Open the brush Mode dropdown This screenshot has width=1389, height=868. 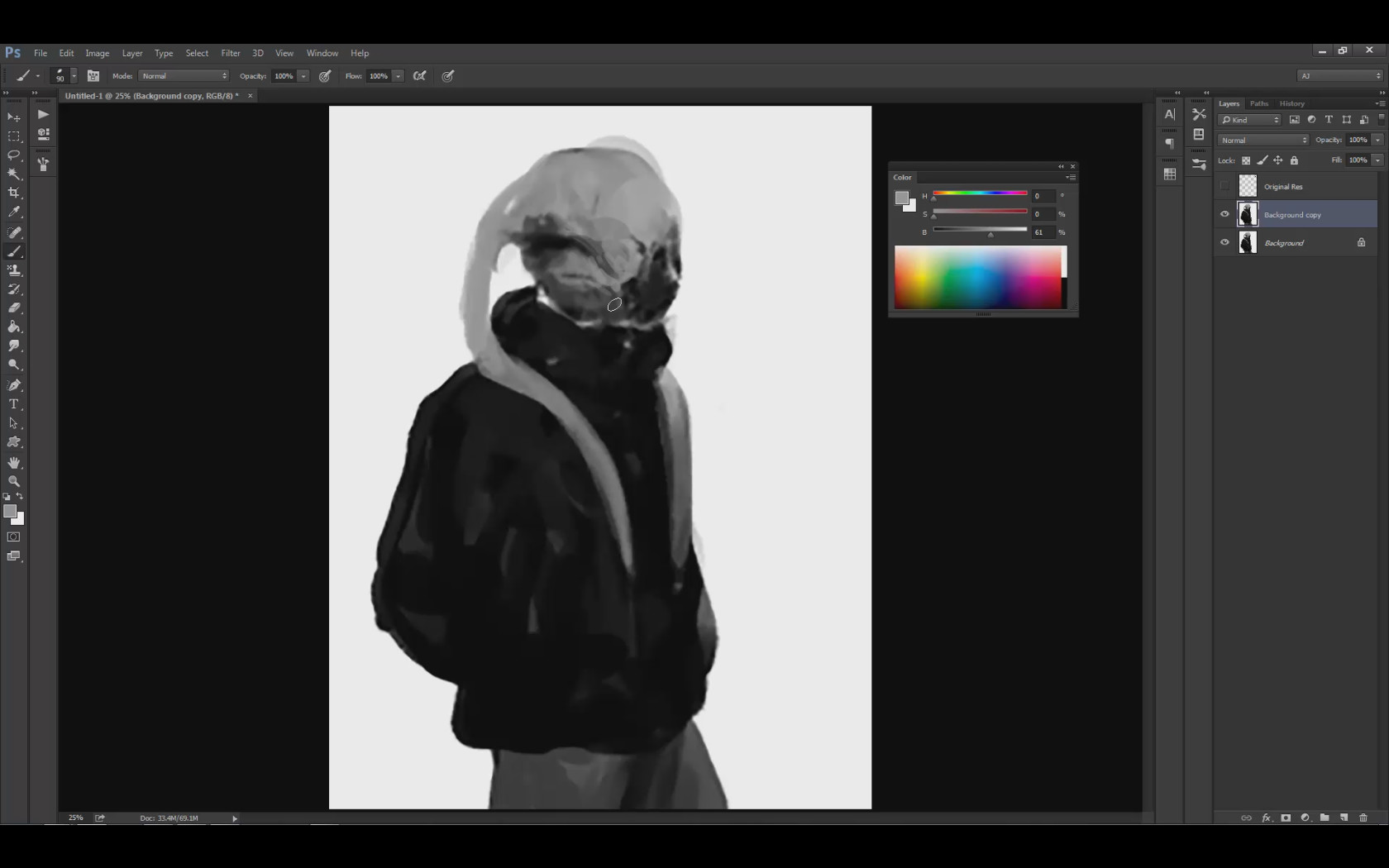click(184, 76)
